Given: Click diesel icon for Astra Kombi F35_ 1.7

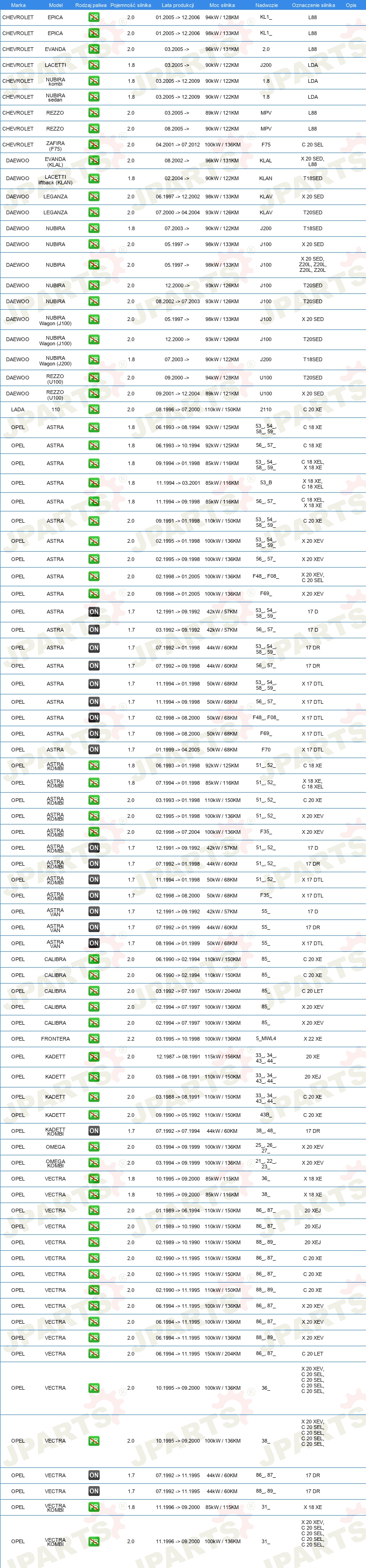Looking at the screenshot, I should click(x=94, y=896).
